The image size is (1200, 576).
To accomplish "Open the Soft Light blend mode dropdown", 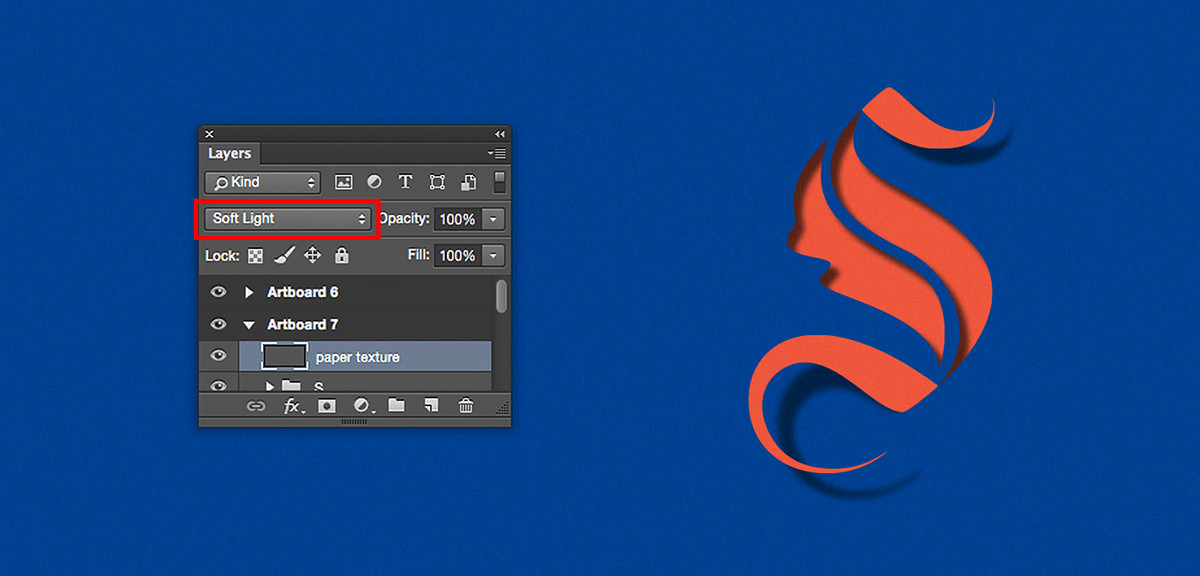I will pos(287,218).
